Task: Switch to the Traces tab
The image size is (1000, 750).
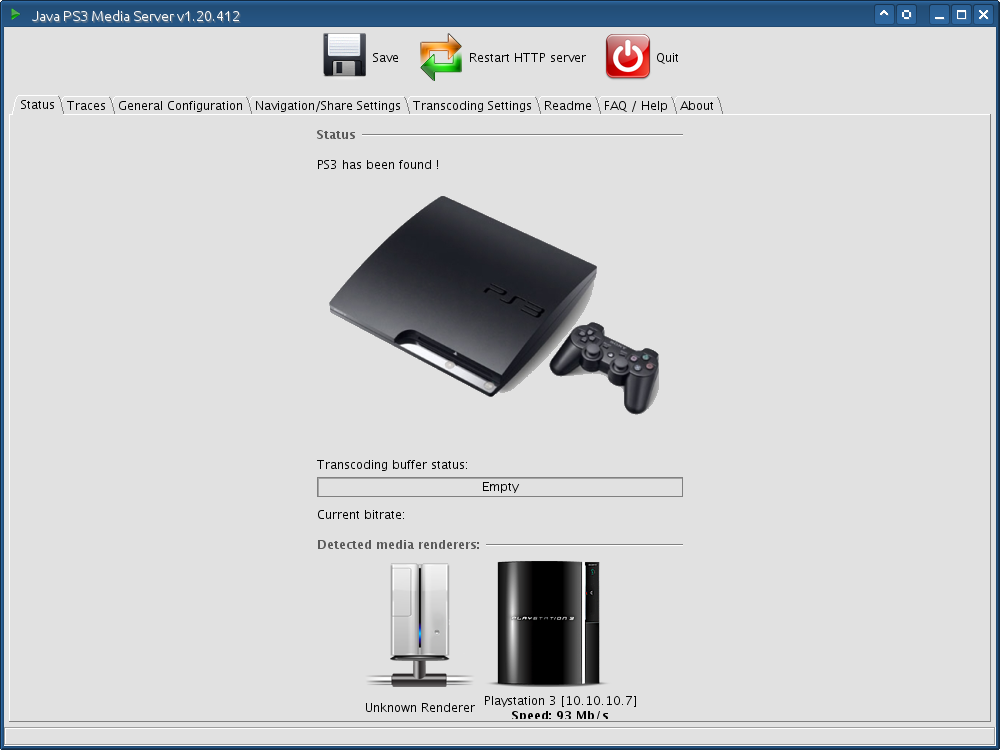Action: pos(86,106)
